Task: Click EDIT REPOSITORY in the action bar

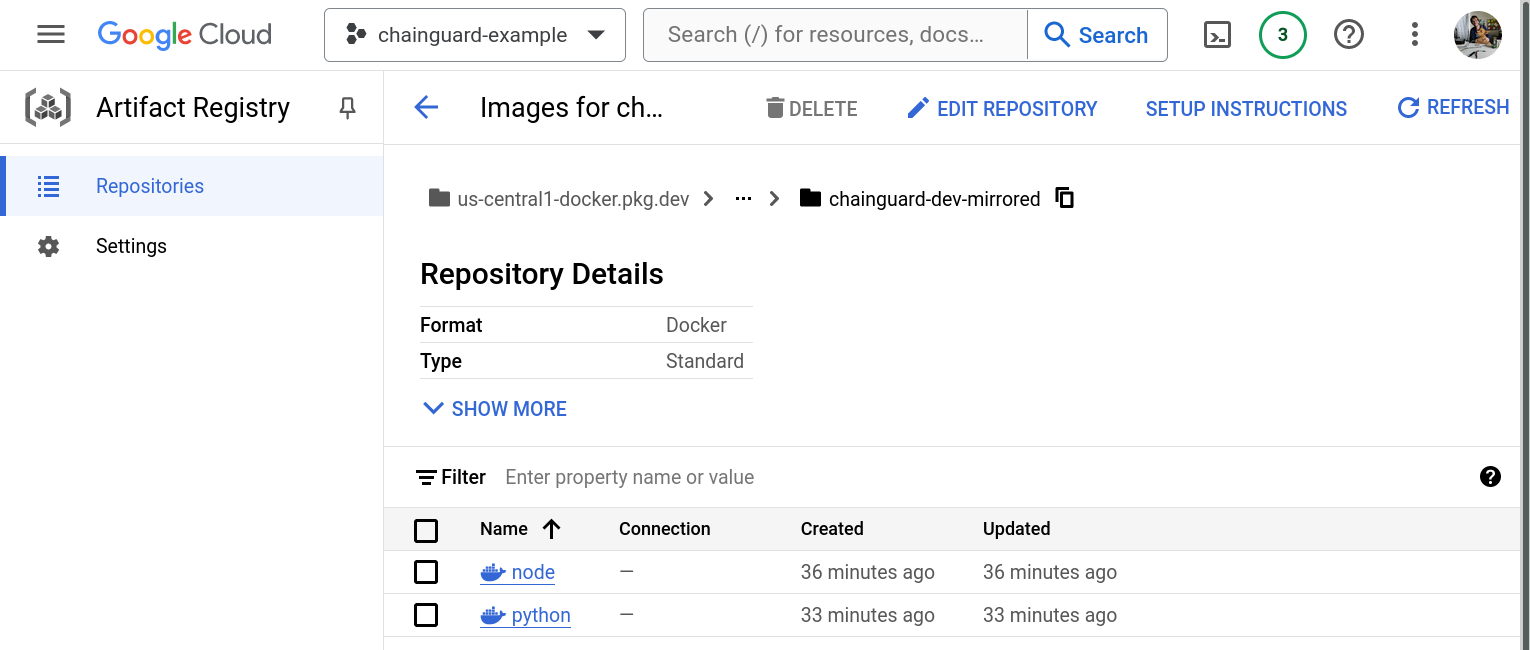Action: click(1001, 108)
